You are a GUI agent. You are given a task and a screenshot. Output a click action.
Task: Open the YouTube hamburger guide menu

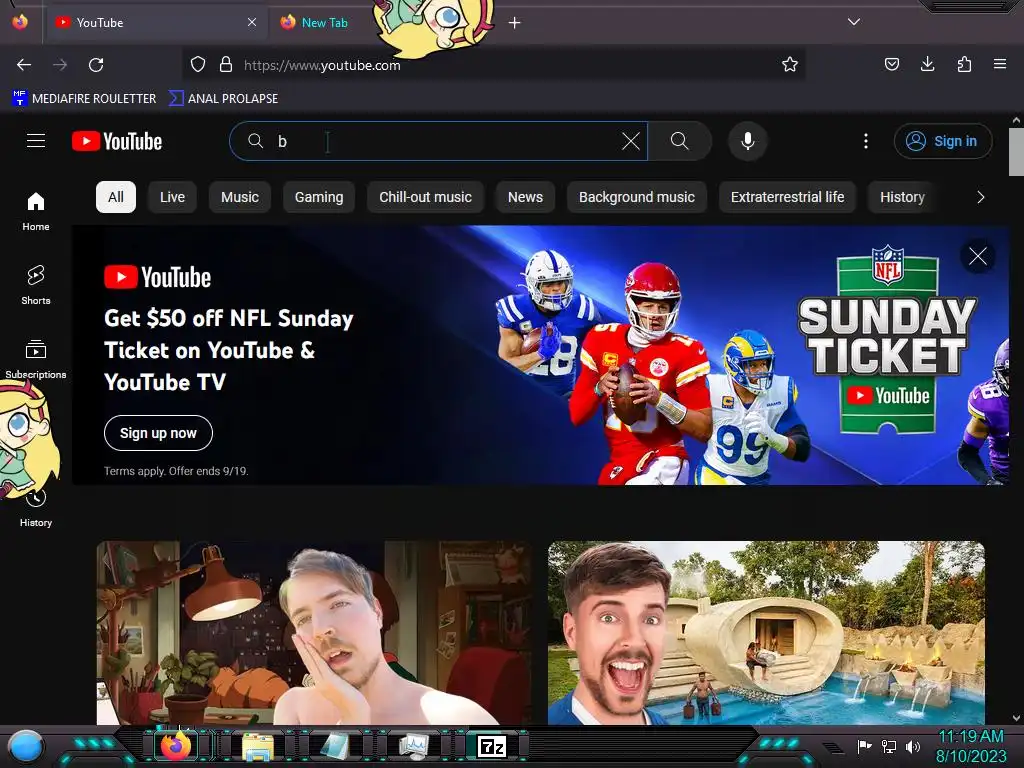click(36, 141)
